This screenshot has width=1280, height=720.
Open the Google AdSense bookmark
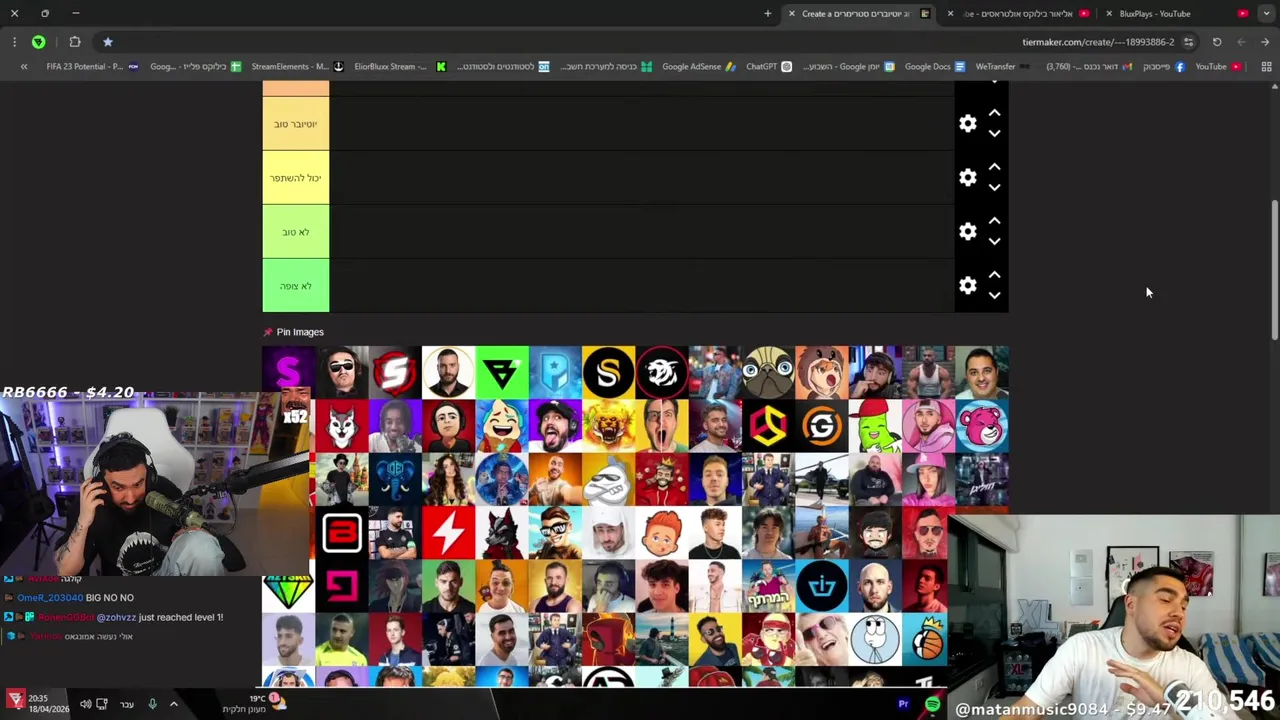pos(698,67)
